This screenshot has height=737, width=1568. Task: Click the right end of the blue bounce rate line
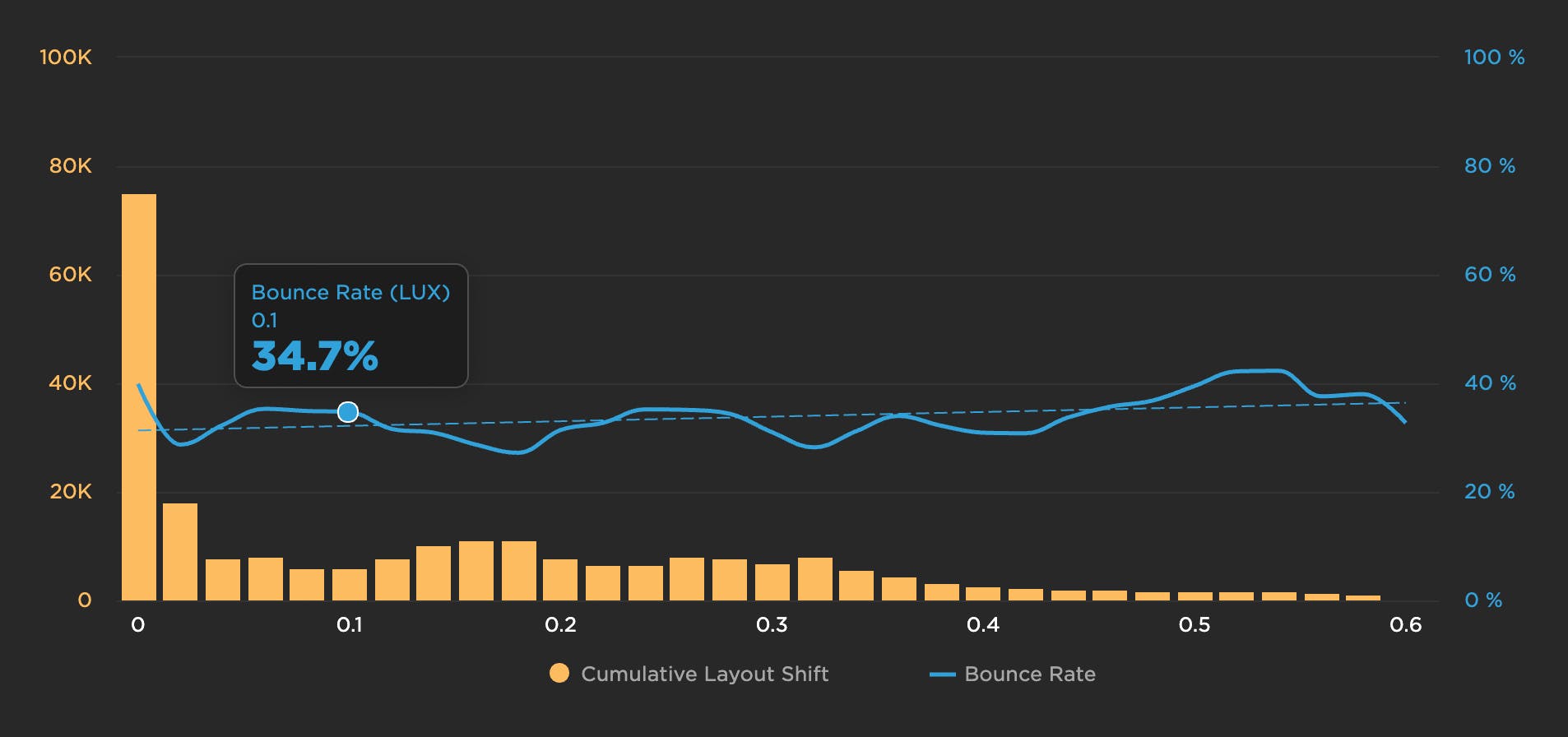(x=1404, y=421)
